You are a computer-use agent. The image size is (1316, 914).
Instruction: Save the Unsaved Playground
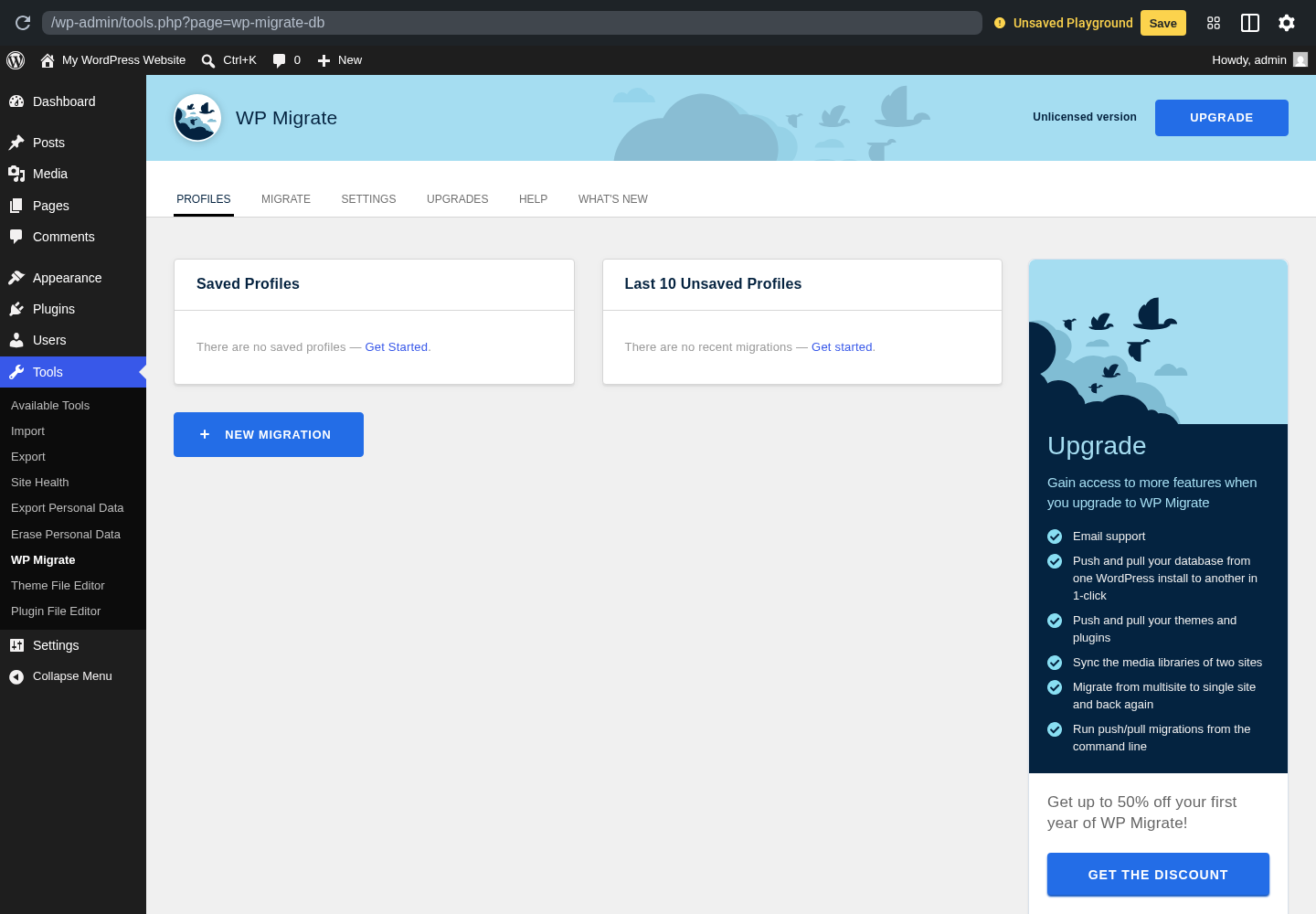(1163, 23)
